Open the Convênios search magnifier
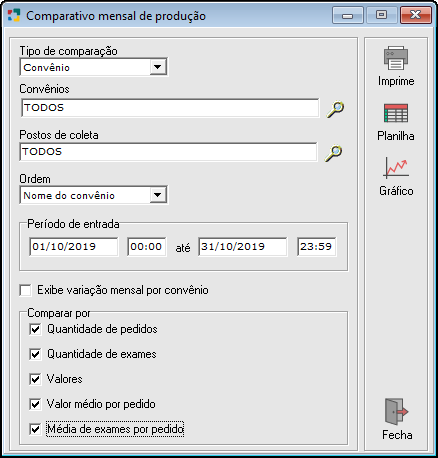This screenshot has width=438, height=458. pos(335,109)
